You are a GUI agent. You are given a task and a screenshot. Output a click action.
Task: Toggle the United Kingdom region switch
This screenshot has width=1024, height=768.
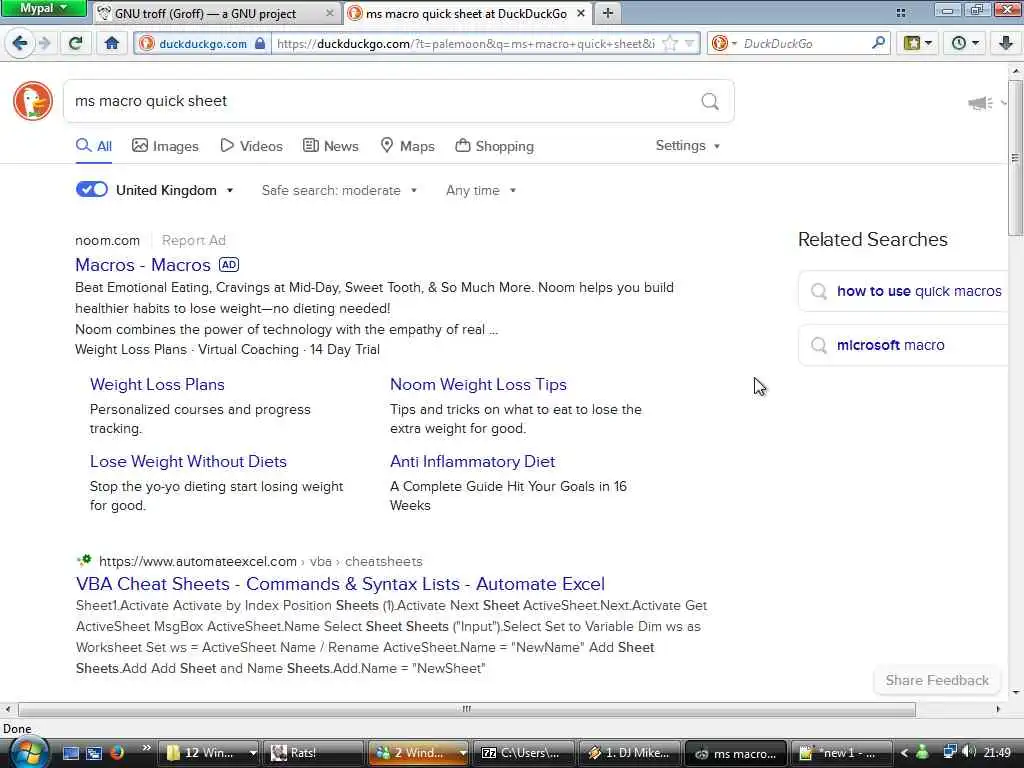92,189
